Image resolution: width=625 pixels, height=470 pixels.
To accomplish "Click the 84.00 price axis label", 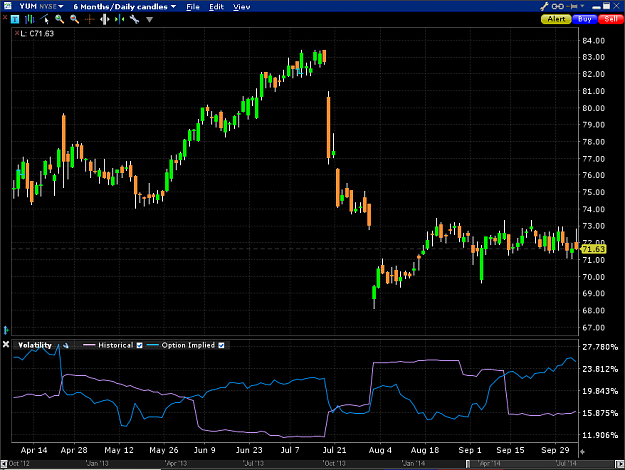I will coord(594,41).
